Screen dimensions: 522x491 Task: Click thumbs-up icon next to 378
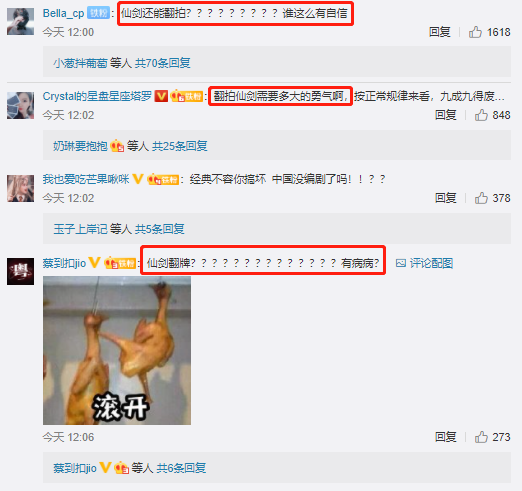point(481,198)
